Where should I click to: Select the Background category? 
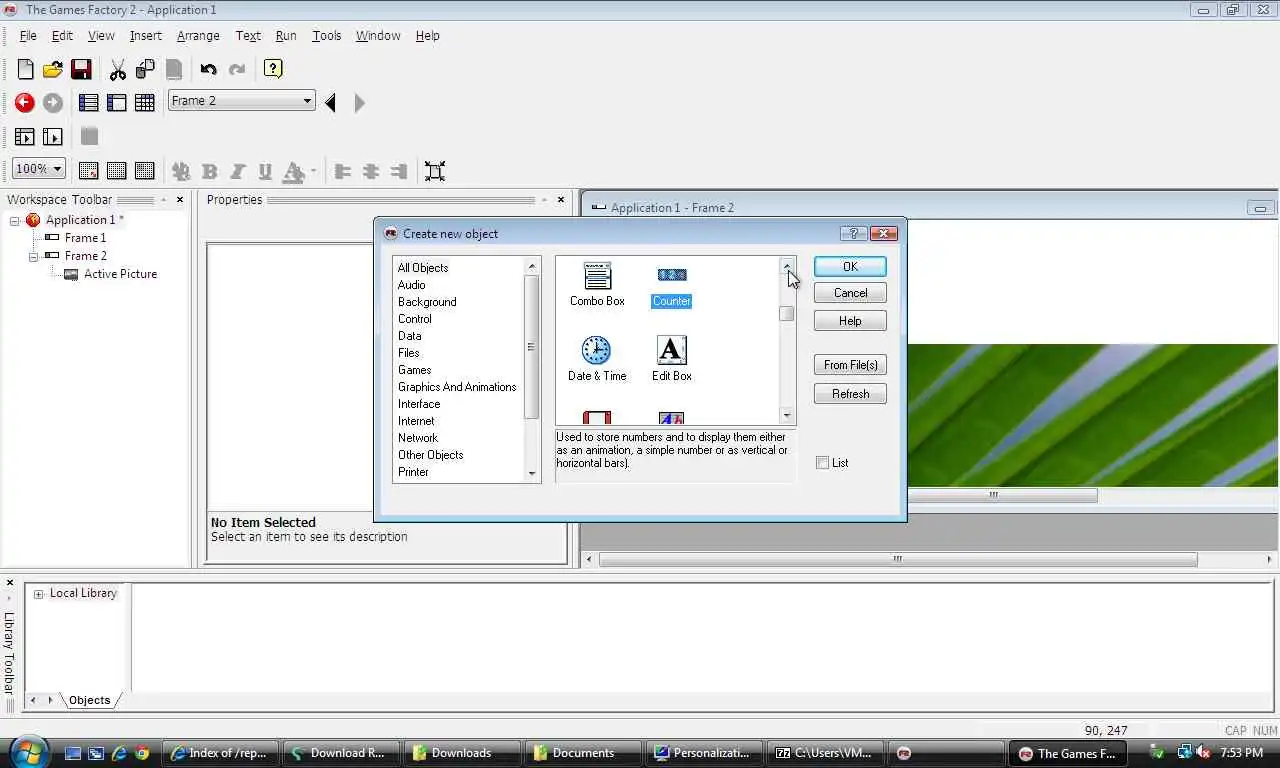427,302
